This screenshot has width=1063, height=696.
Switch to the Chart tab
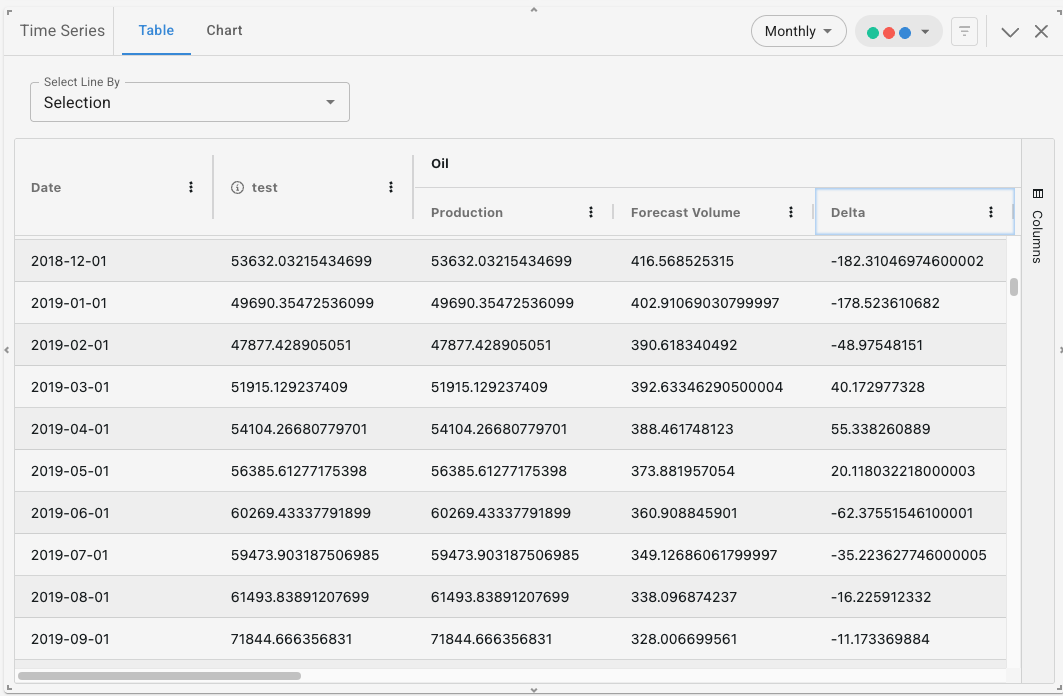click(x=224, y=30)
